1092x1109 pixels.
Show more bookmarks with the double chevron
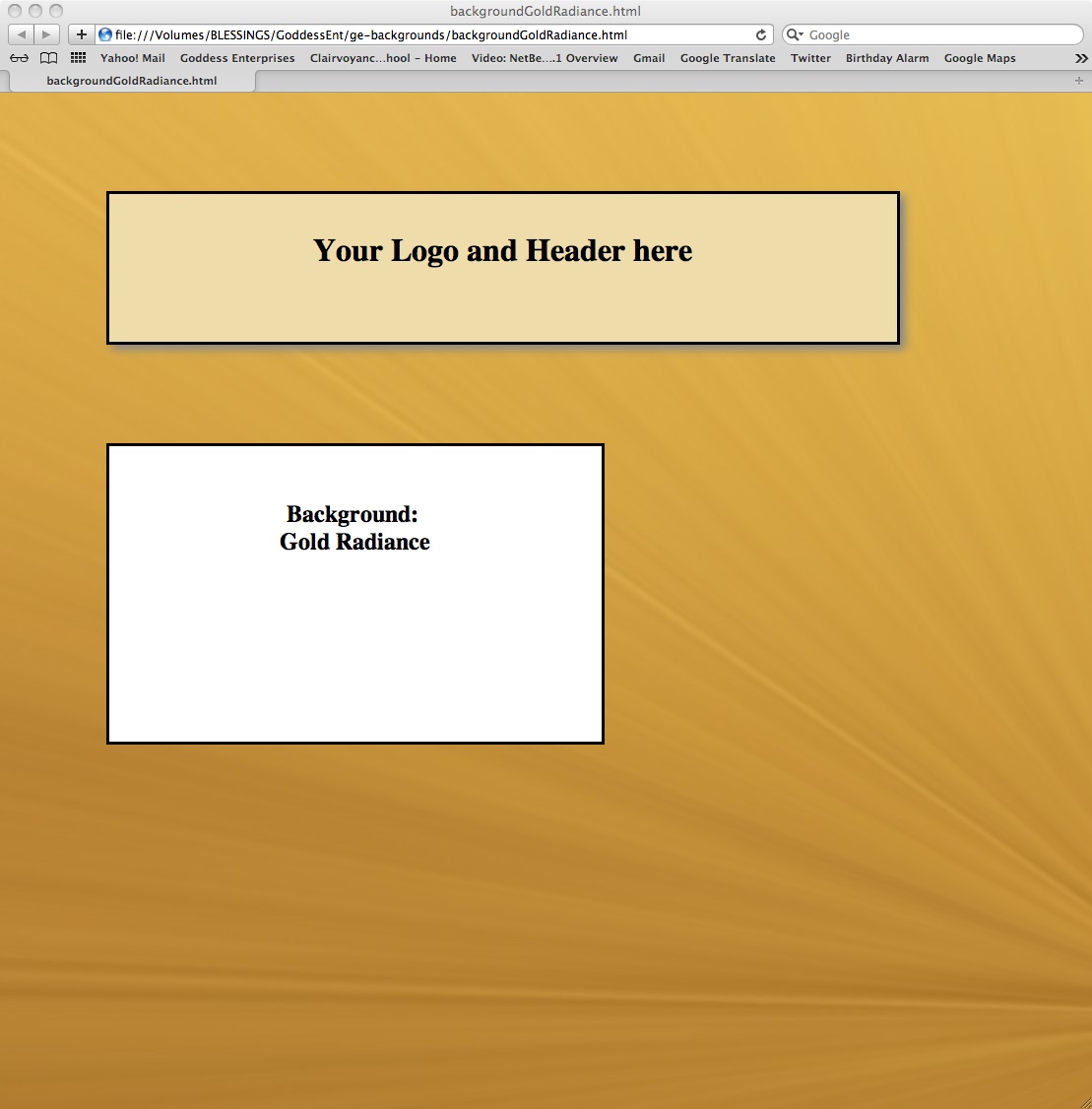(x=1081, y=58)
